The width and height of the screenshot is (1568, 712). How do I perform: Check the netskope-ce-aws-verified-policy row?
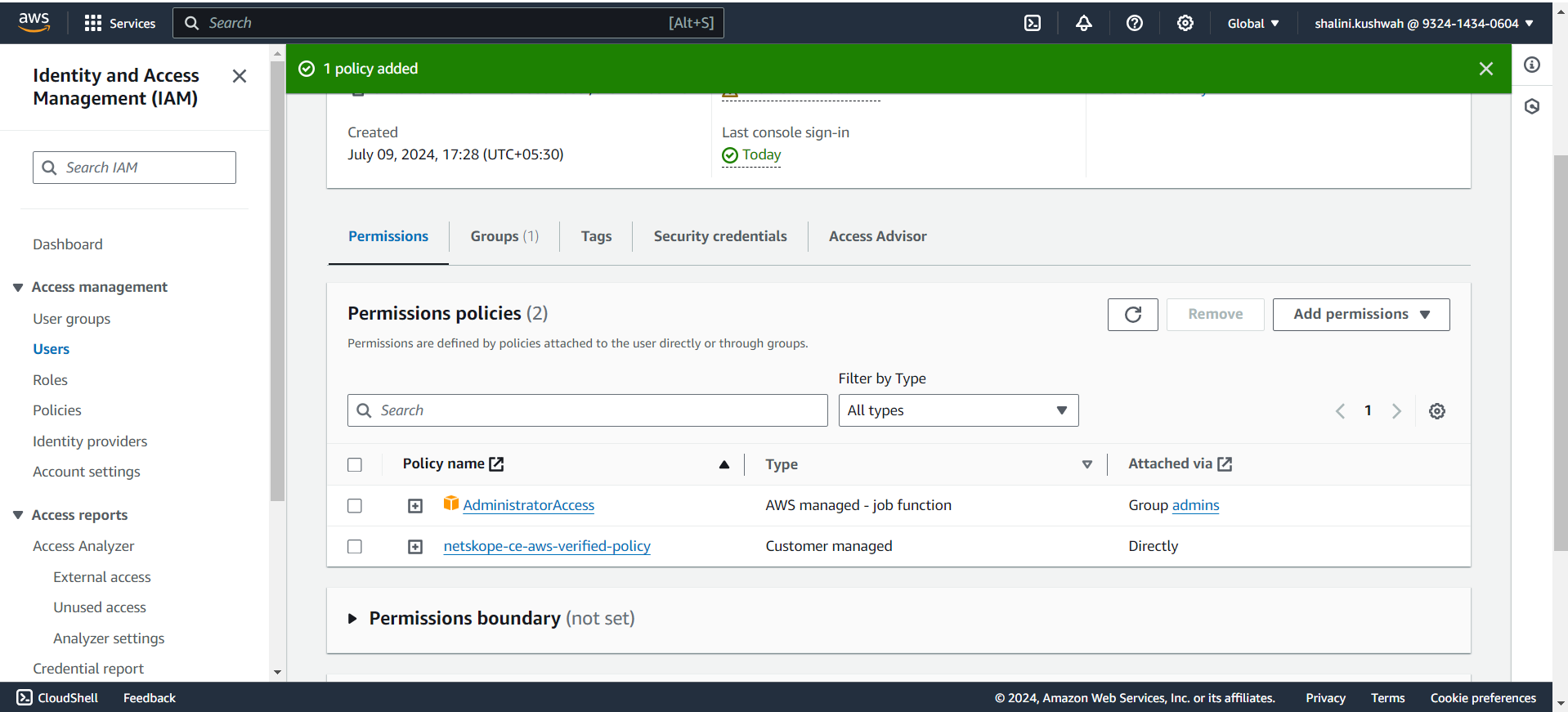pyautogui.click(x=354, y=547)
